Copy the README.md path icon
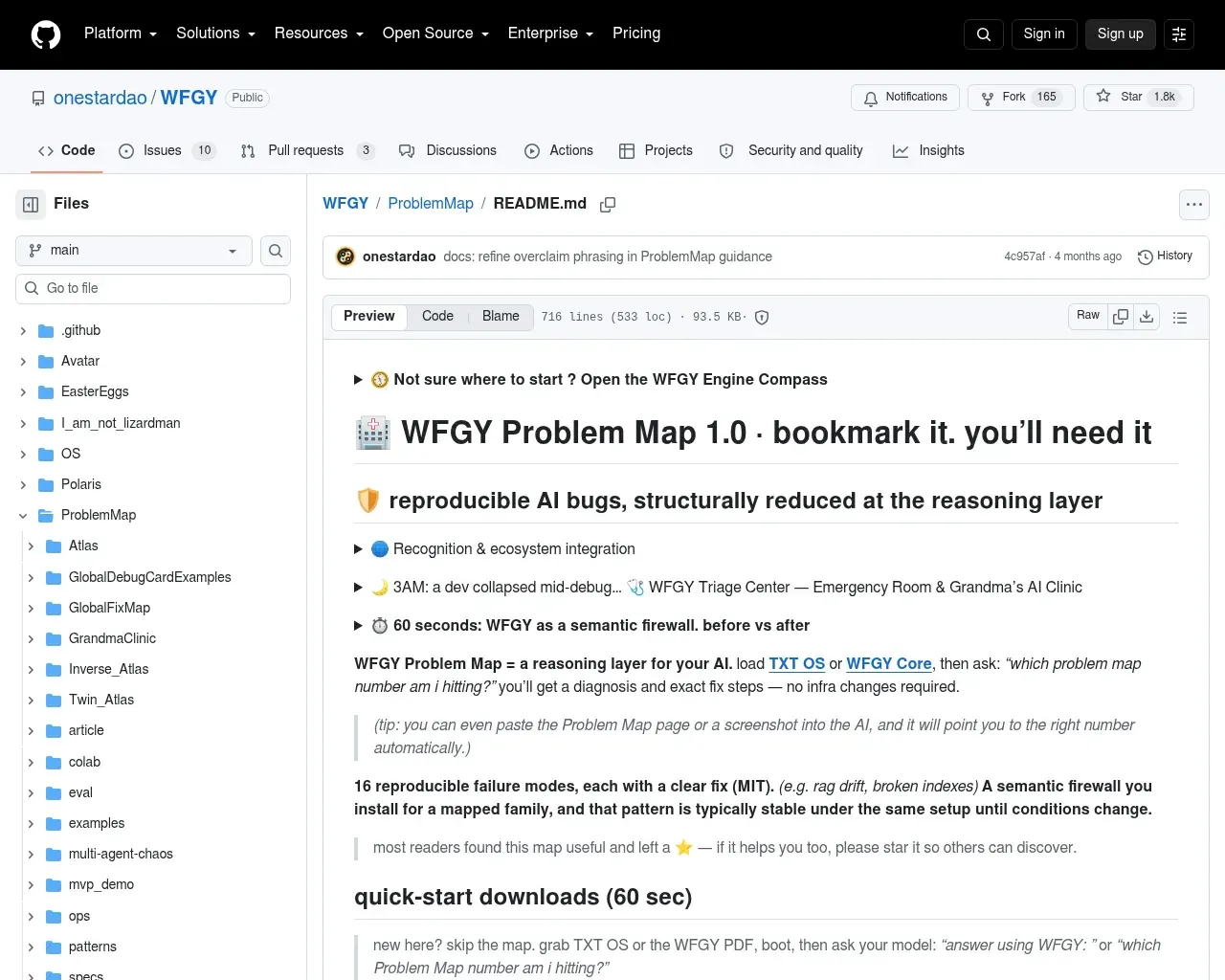This screenshot has width=1225, height=980. [x=608, y=205]
